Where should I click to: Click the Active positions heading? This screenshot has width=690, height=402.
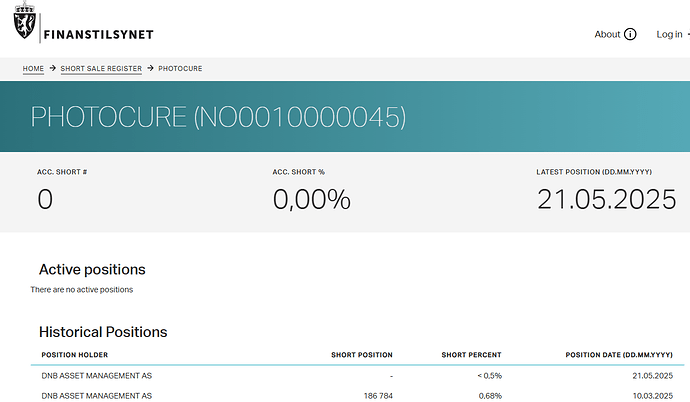click(92, 269)
